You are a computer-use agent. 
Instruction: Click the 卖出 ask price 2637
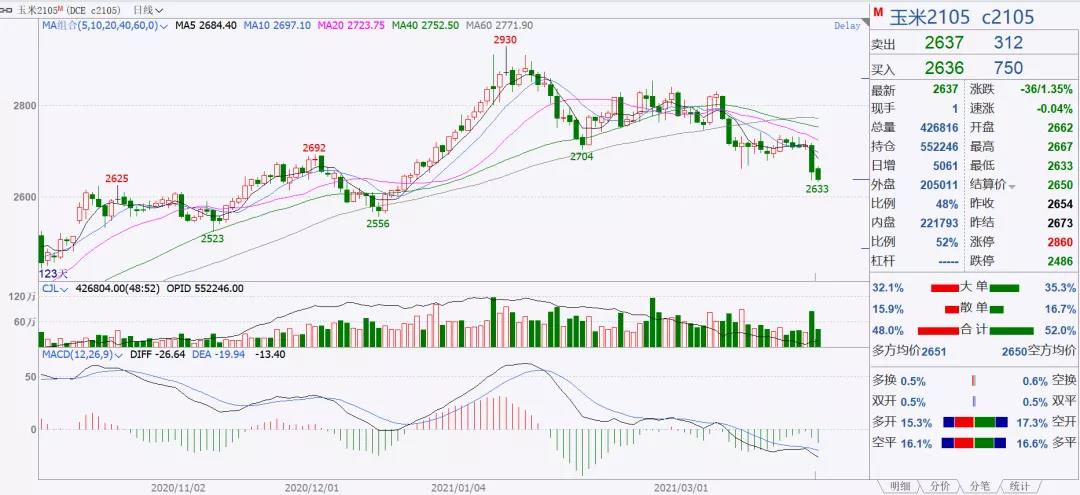pos(946,43)
